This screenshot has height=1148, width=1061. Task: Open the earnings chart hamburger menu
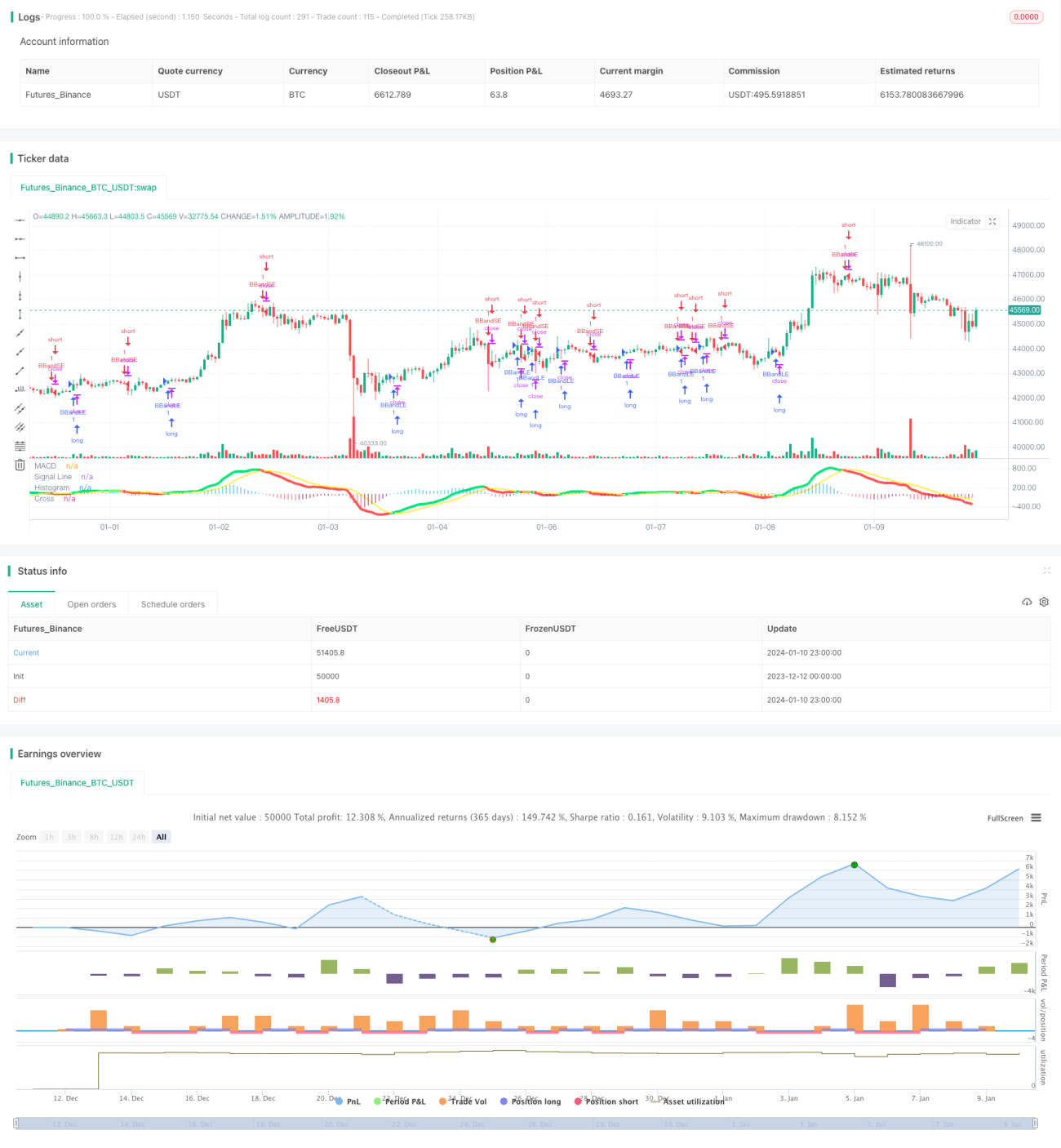coord(1036,817)
